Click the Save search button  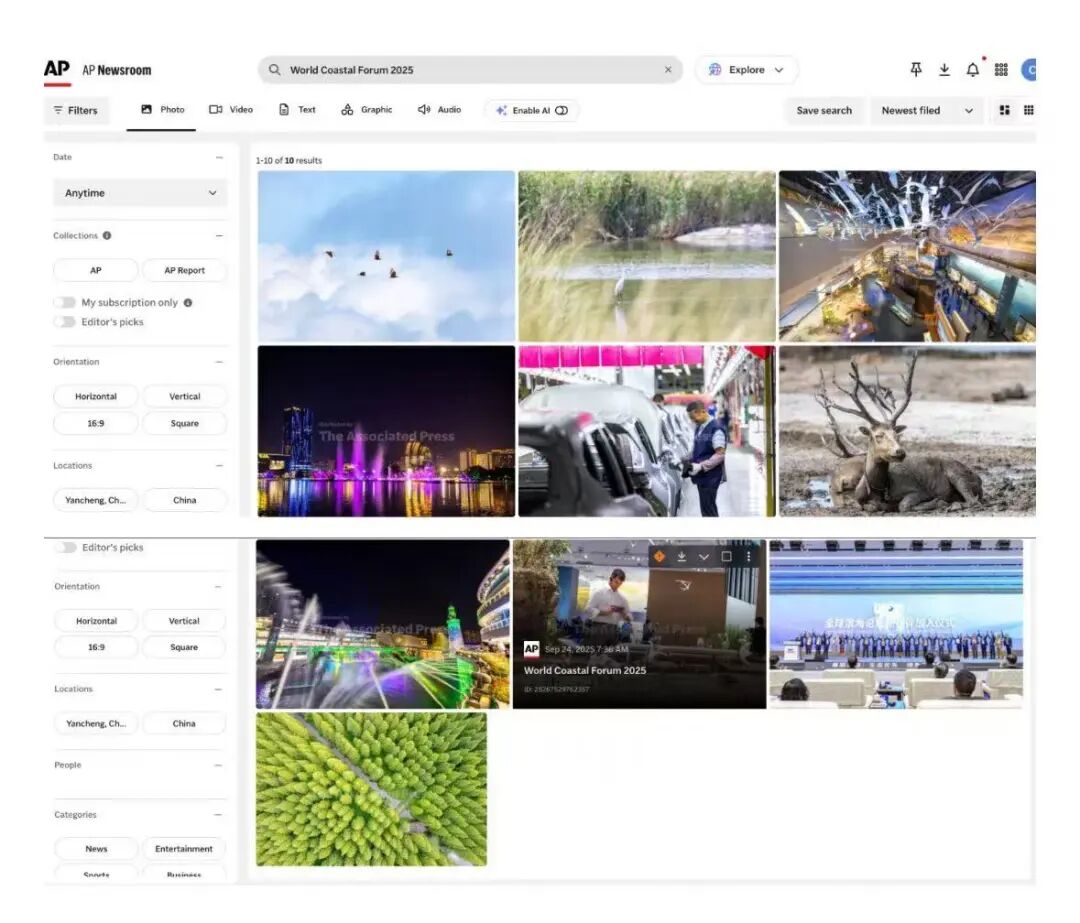[824, 110]
